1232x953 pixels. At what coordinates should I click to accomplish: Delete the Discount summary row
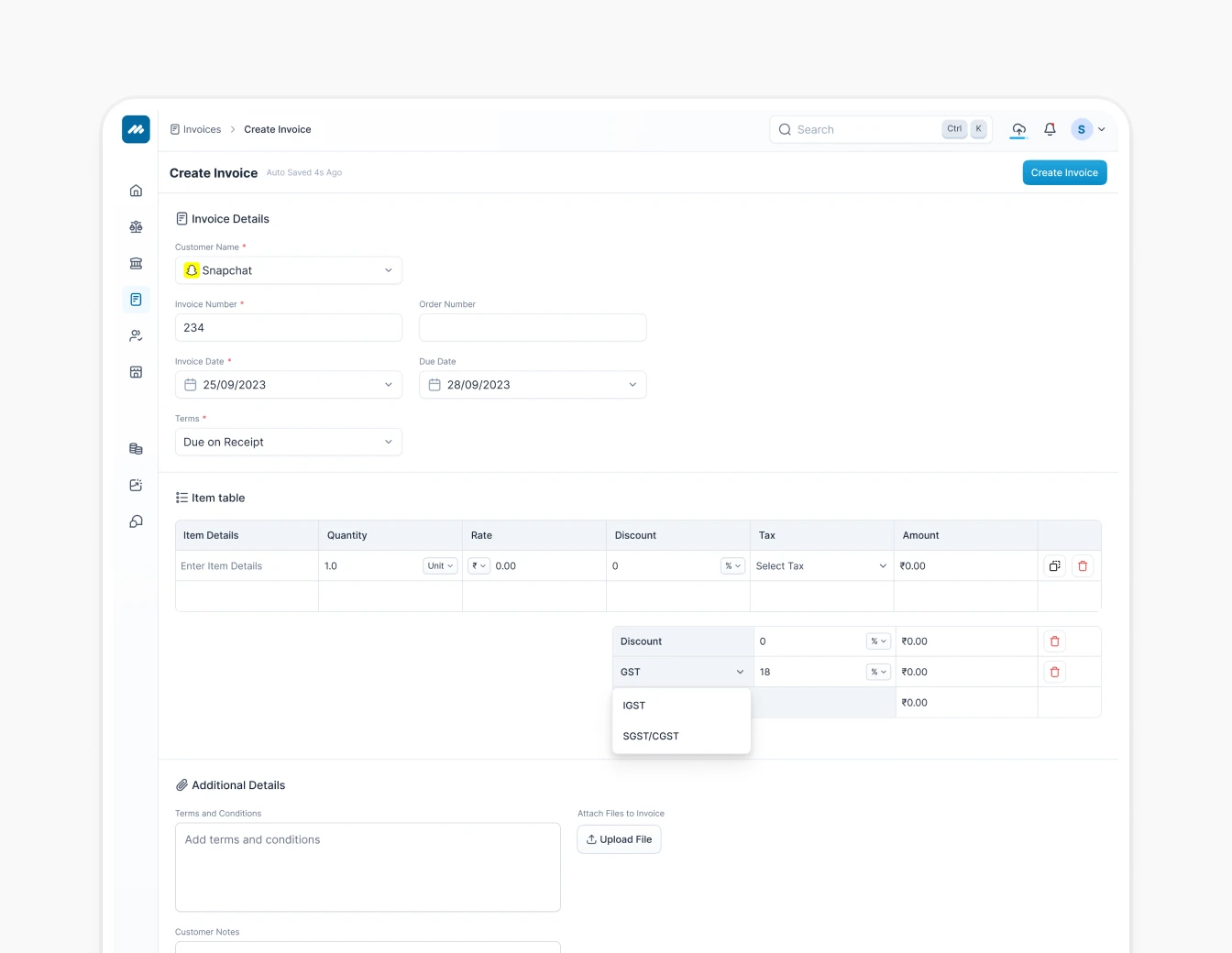point(1054,641)
